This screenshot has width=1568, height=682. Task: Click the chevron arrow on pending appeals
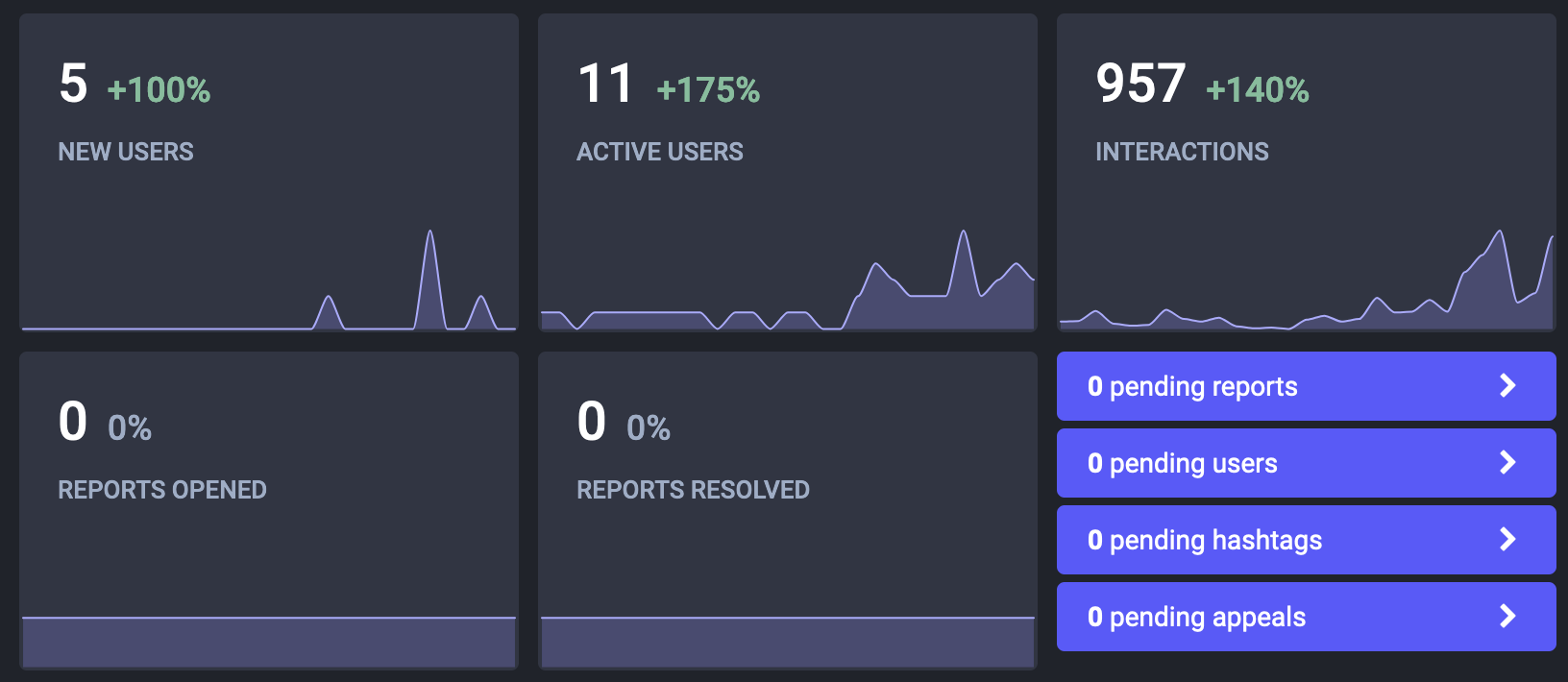click(1507, 617)
